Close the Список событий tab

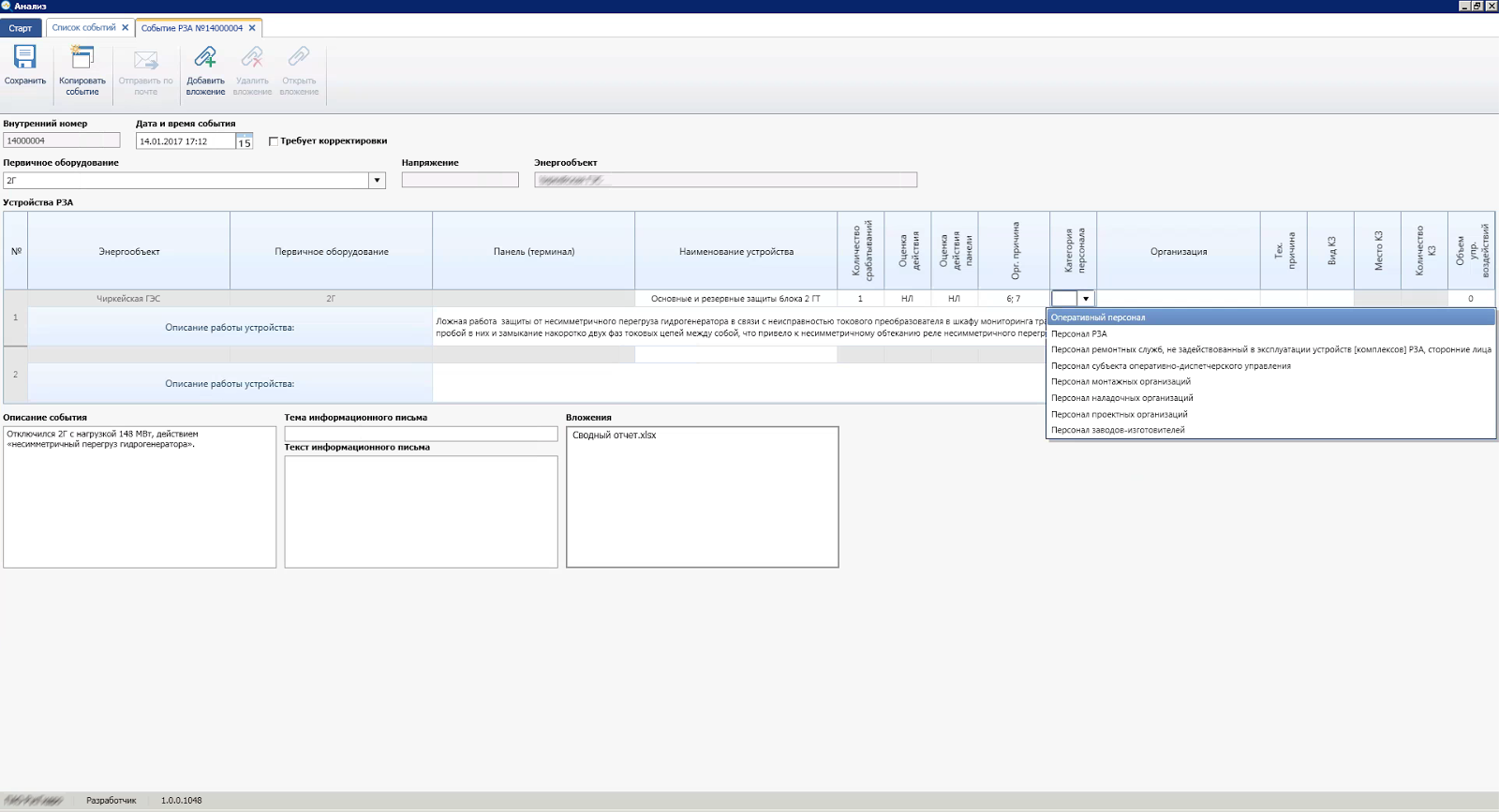126,28
